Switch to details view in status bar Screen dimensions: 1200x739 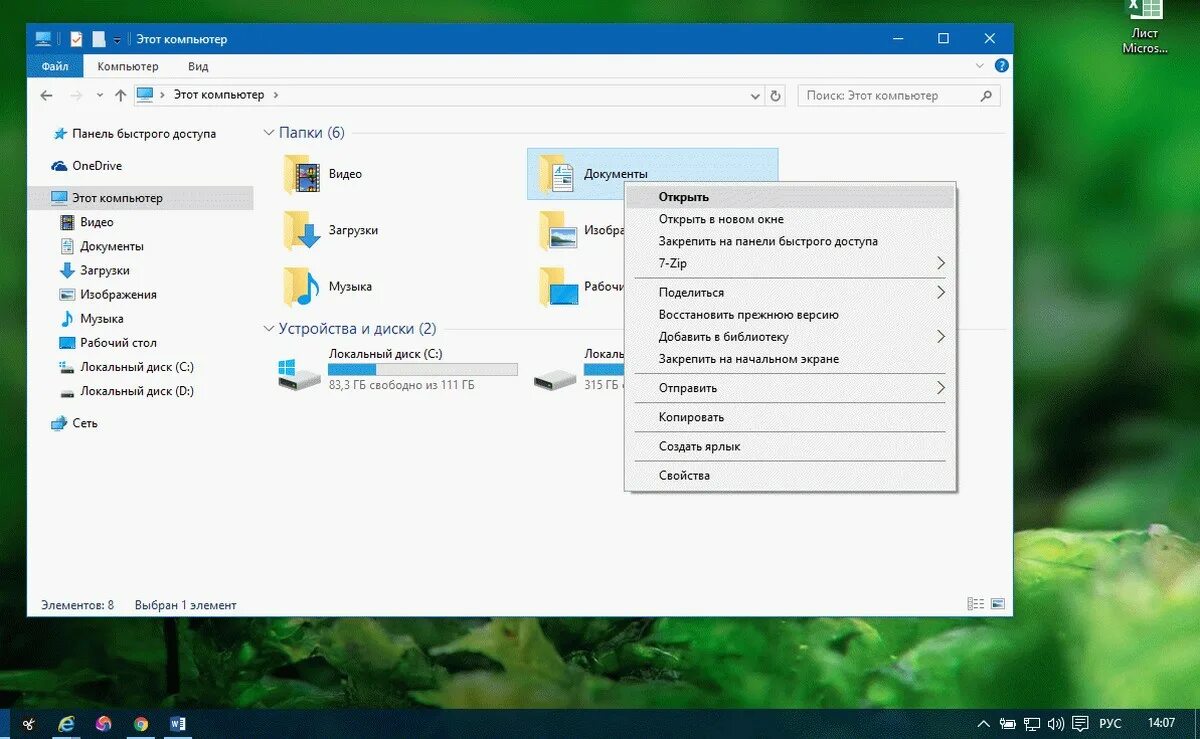pyautogui.click(x=976, y=604)
